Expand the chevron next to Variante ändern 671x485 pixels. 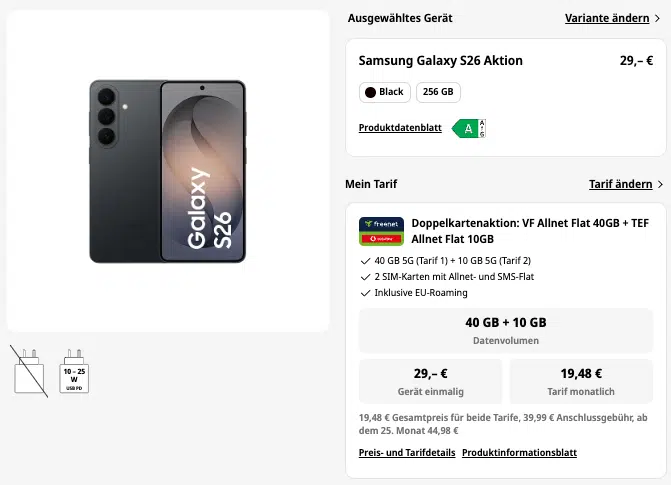tap(658, 18)
